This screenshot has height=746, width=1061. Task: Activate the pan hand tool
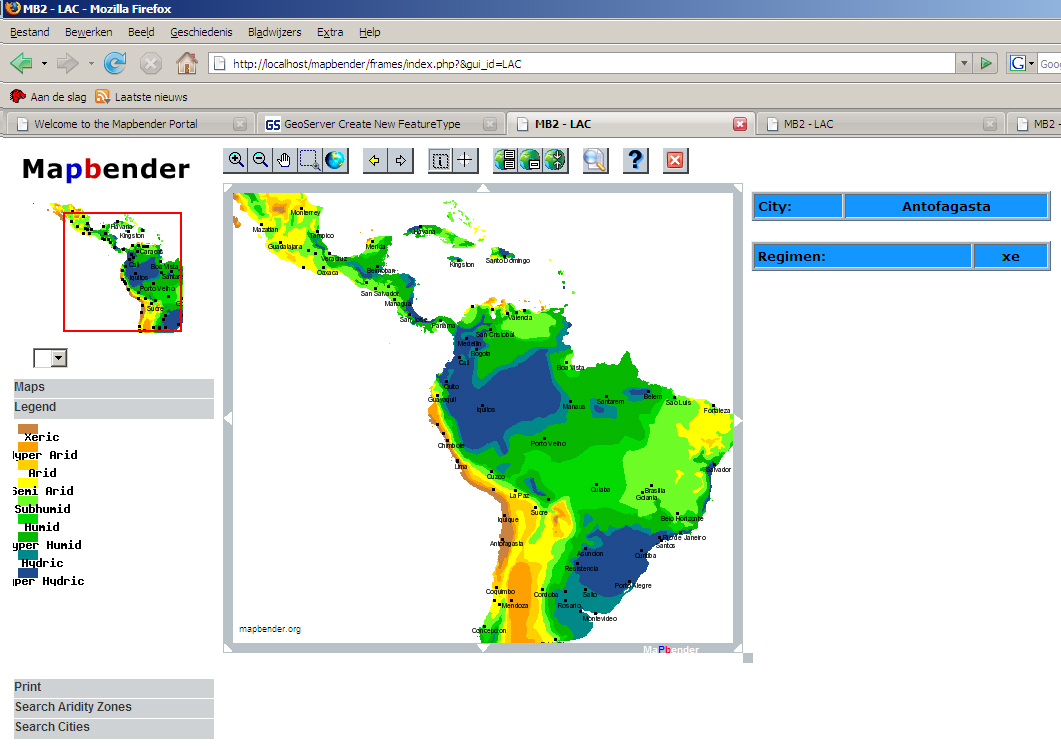coord(284,160)
